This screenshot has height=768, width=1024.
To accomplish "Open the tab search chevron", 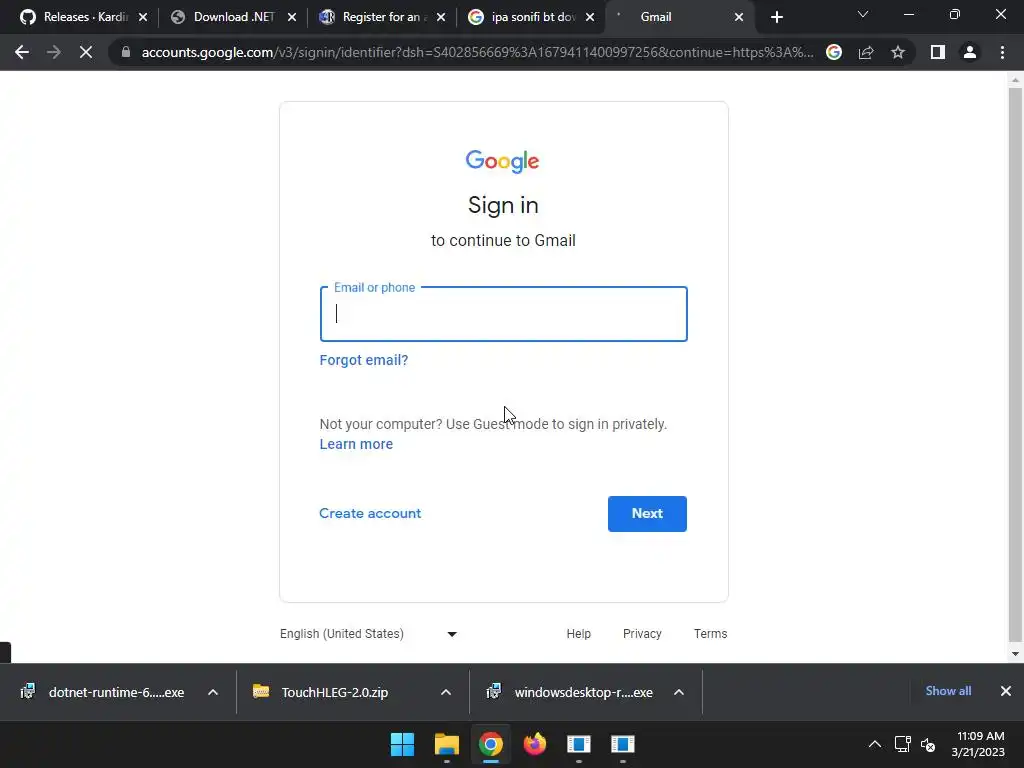I will [x=863, y=14].
